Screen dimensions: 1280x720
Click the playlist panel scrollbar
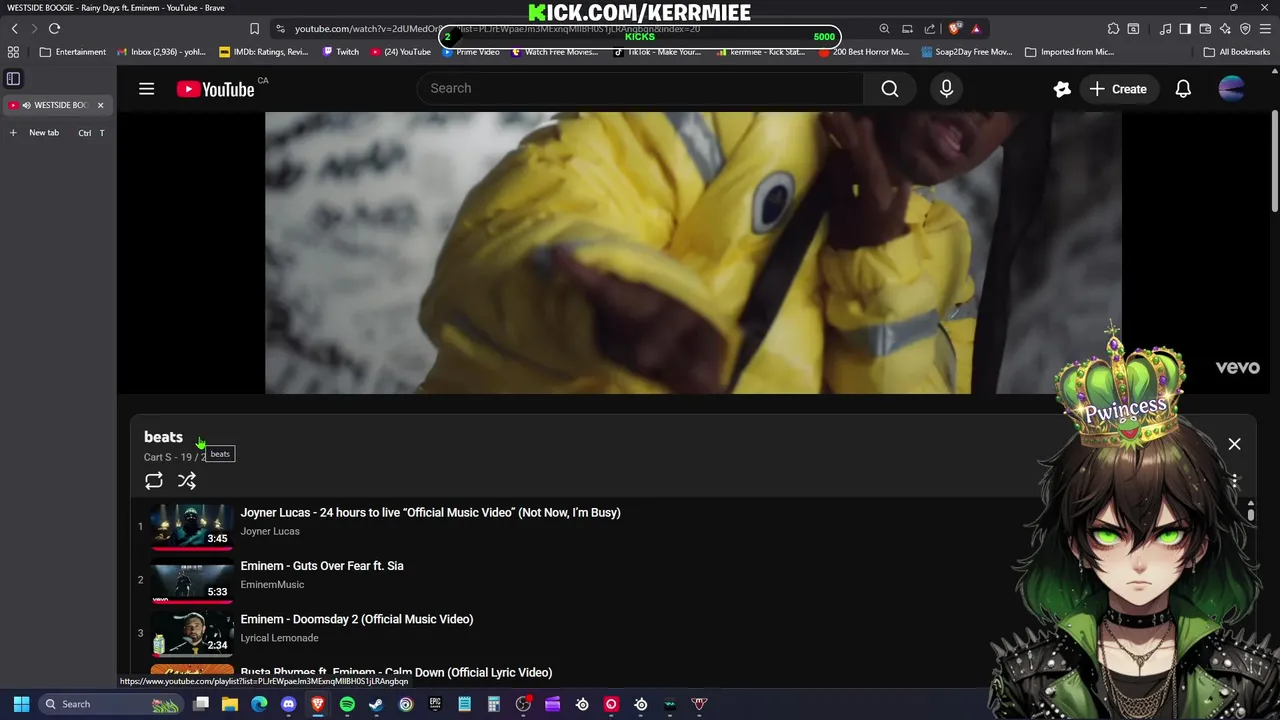(1250, 513)
